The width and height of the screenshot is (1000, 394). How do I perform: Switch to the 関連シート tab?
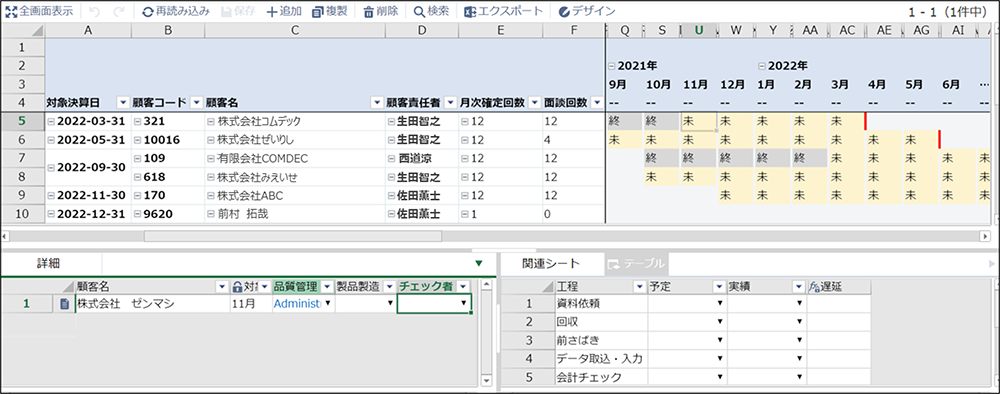(551, 263)
